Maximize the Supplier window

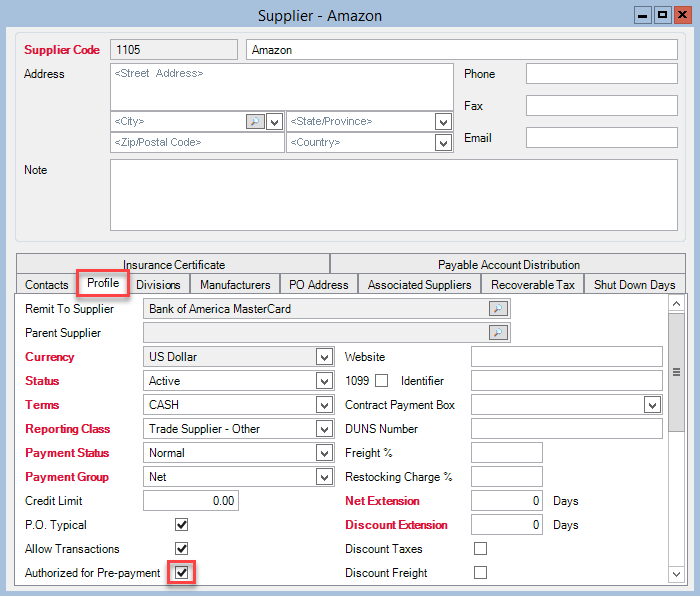(x=662, y=15)
